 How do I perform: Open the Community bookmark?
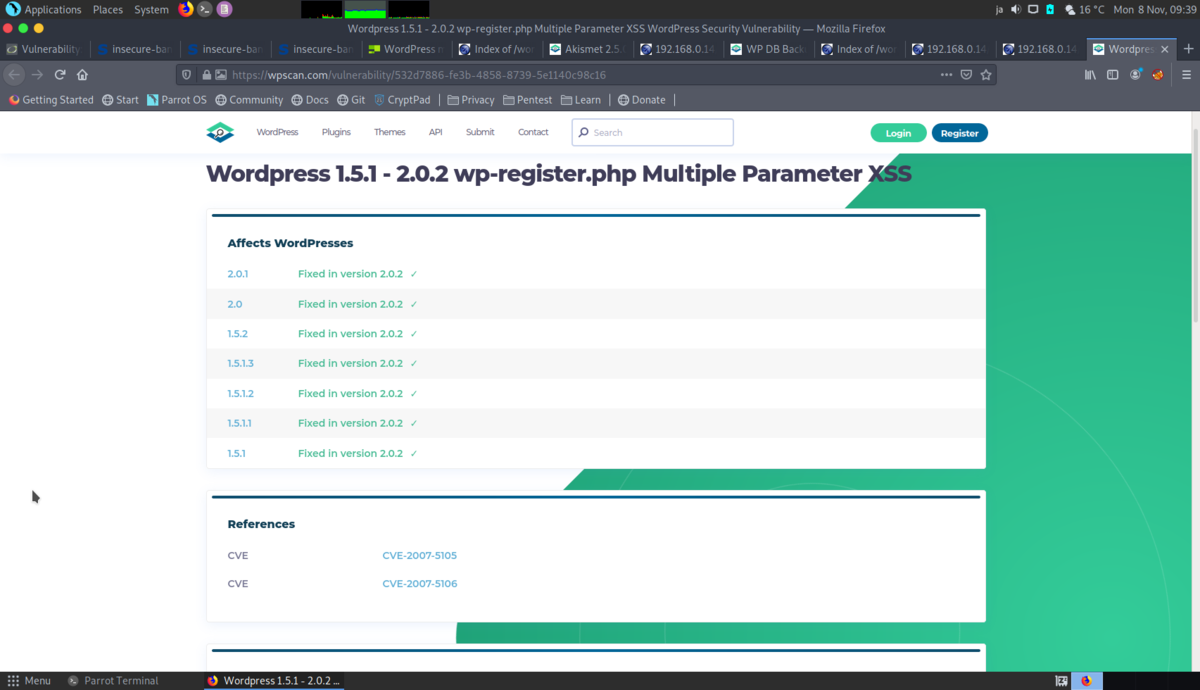(249, 100)
